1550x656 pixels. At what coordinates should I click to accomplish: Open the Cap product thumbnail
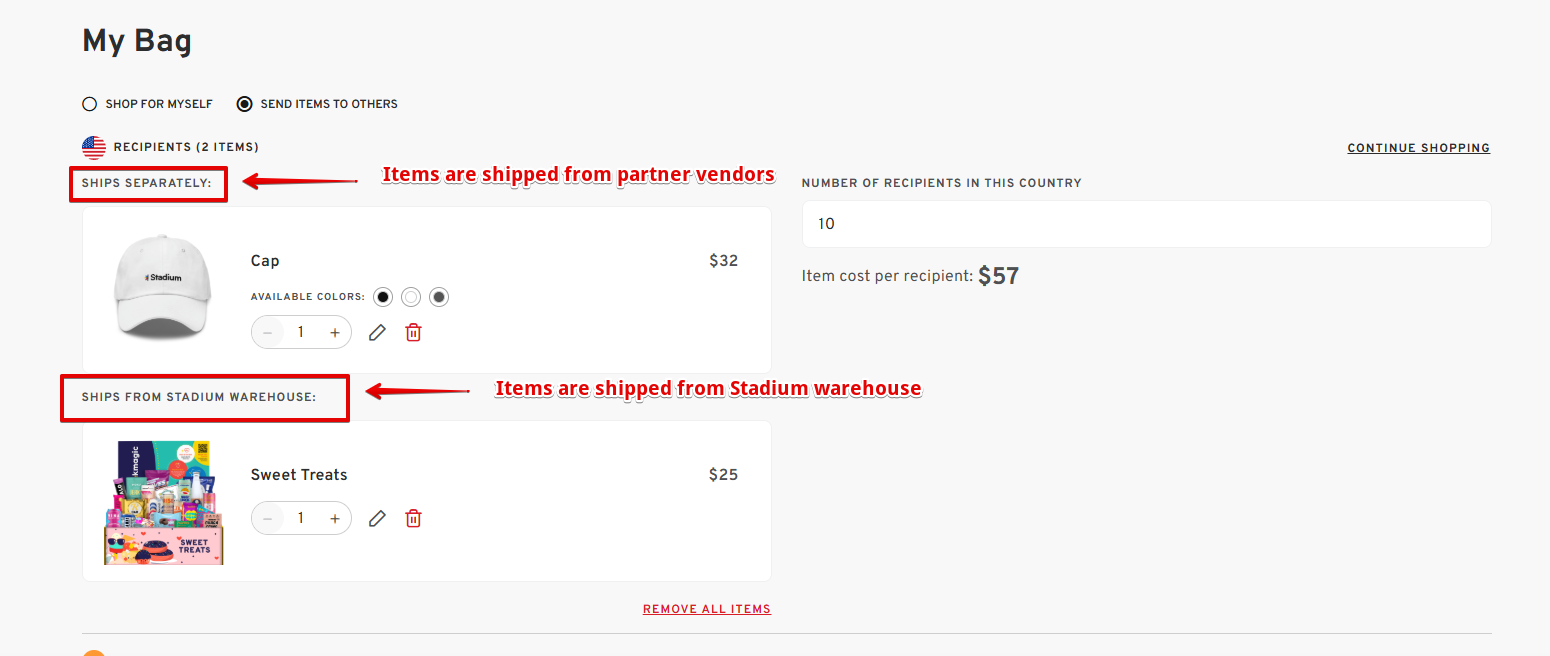click(163, 290)
